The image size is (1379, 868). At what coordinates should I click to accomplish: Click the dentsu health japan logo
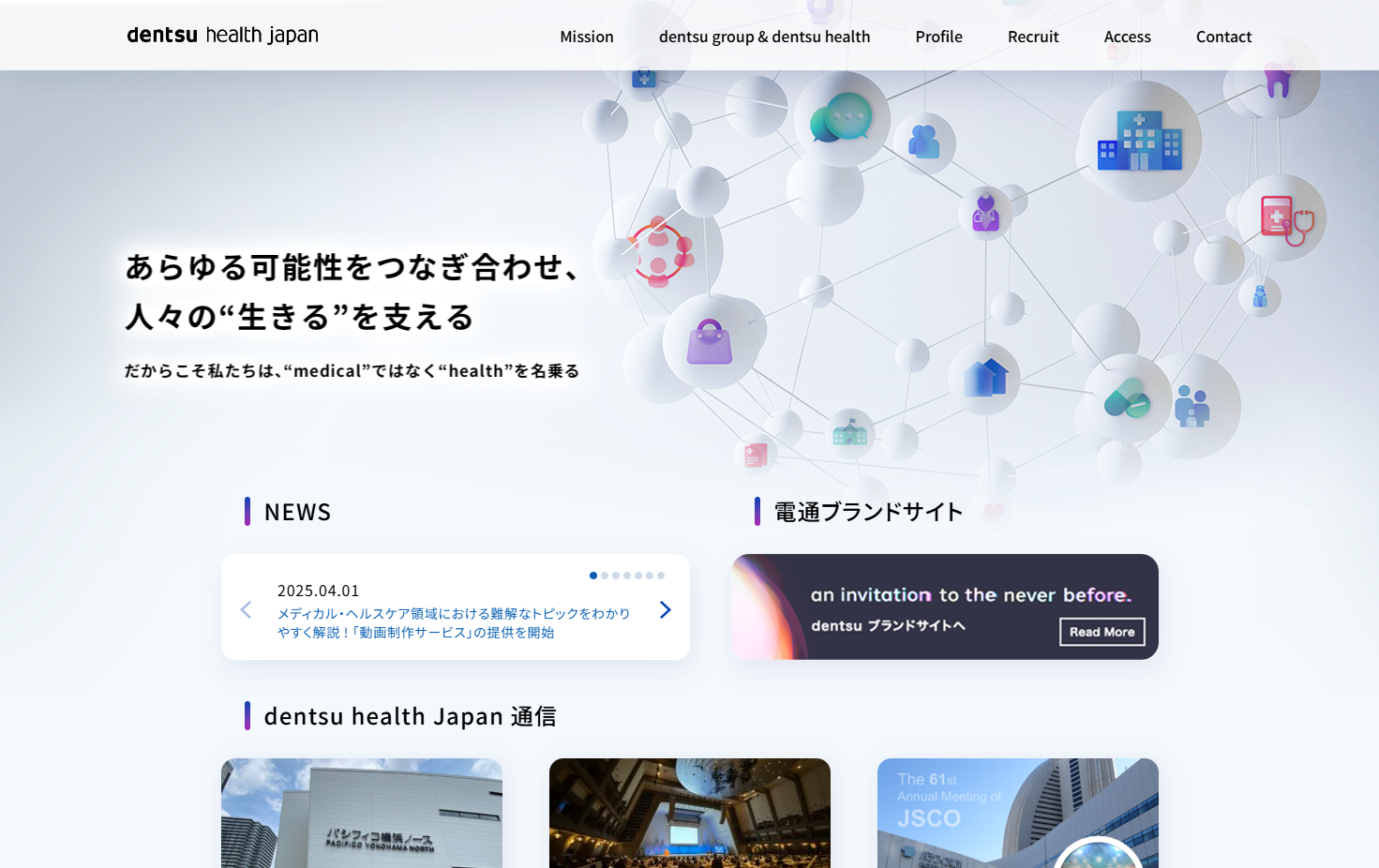(223, 35)
